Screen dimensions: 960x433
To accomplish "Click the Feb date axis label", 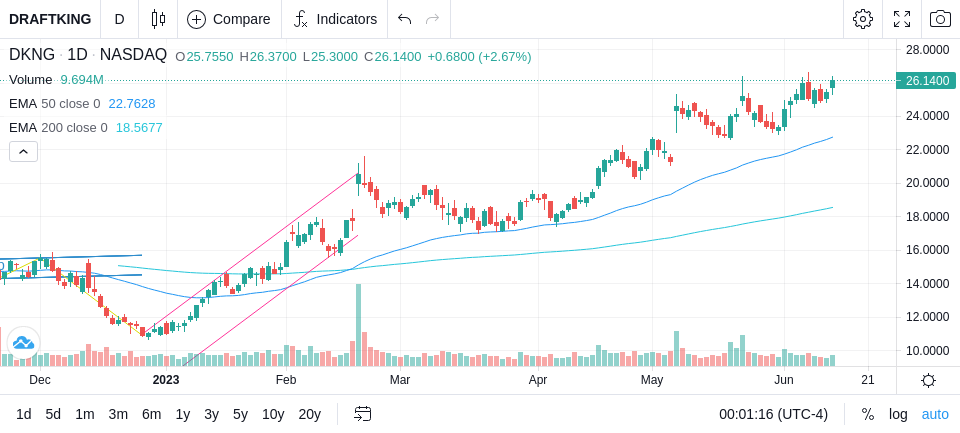I will pyautogui.click(x=286, y=380).
